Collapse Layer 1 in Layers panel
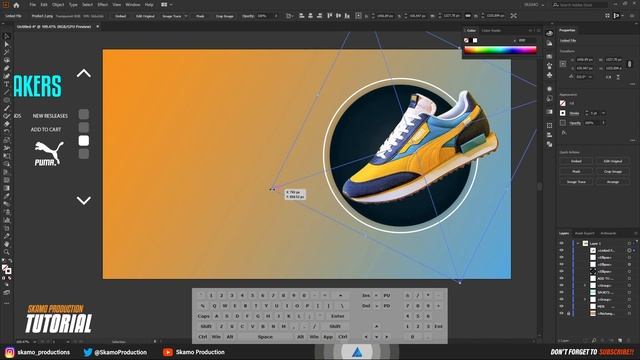The width and height of the screenshot is (640, 360). [x=578, y=243]
